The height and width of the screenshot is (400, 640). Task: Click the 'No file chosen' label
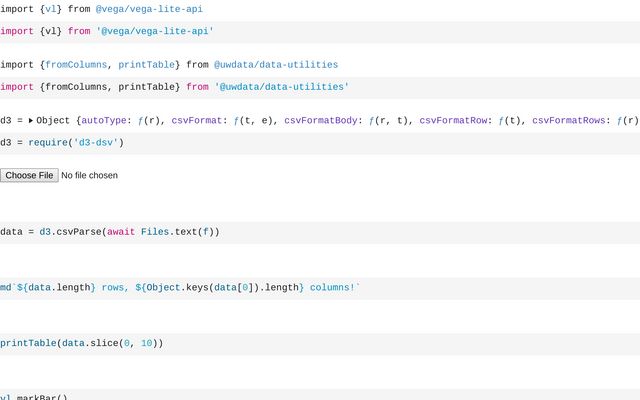click(x=89, y=175)
